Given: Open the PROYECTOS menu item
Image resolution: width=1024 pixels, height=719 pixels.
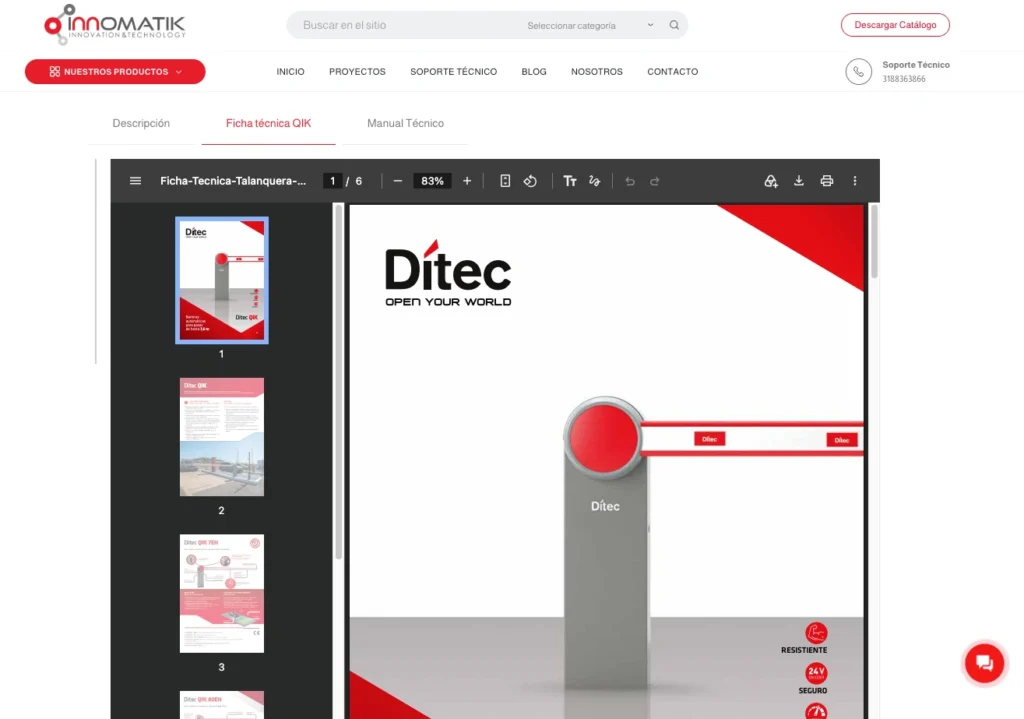Looking at the screenshot, I should pyautogui.click(x=357, y=72).
